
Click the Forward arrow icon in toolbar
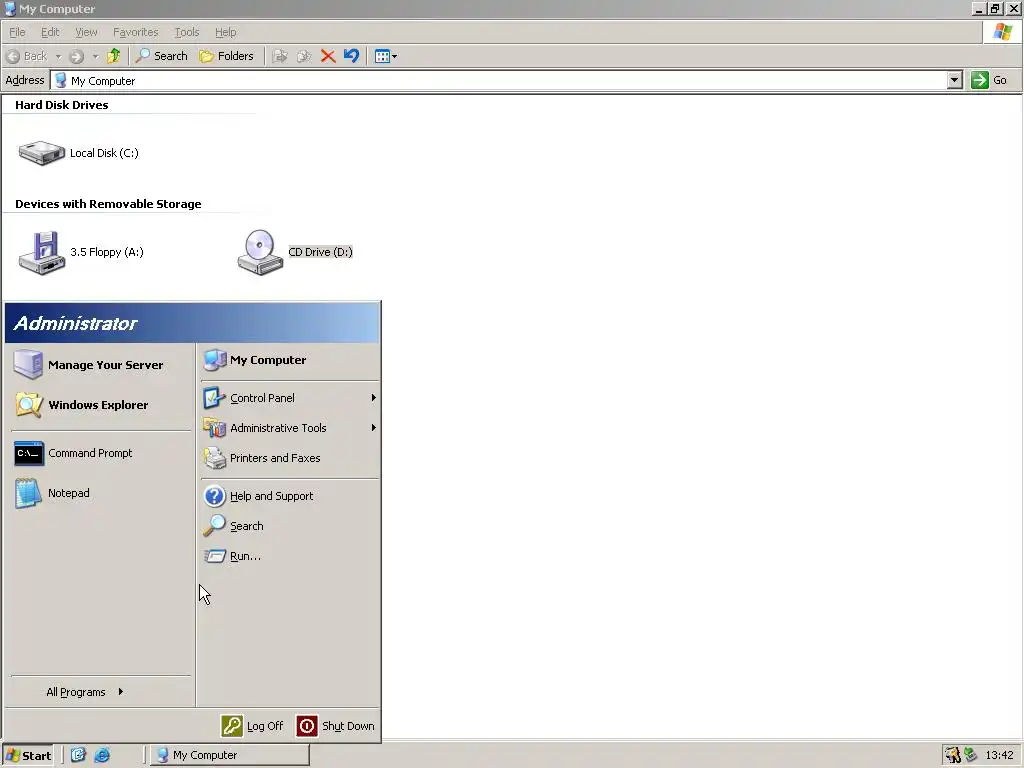point(76,56)
